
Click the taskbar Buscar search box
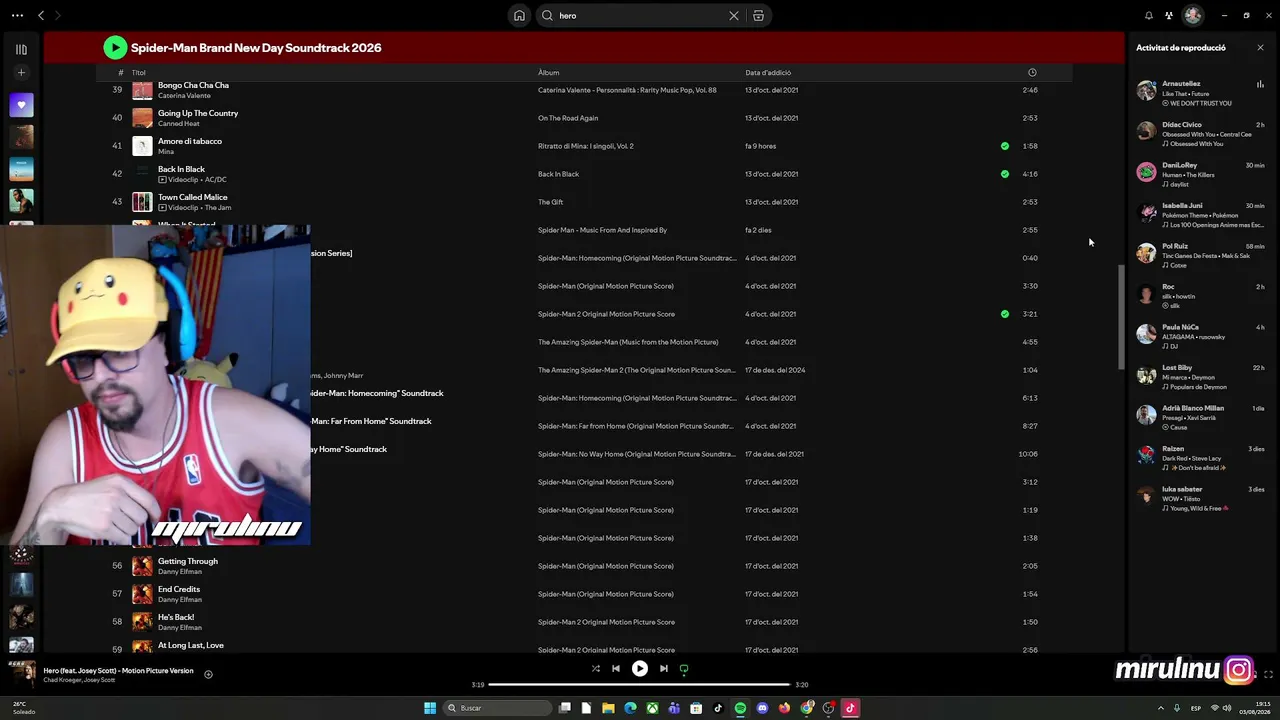click(498, 708)
